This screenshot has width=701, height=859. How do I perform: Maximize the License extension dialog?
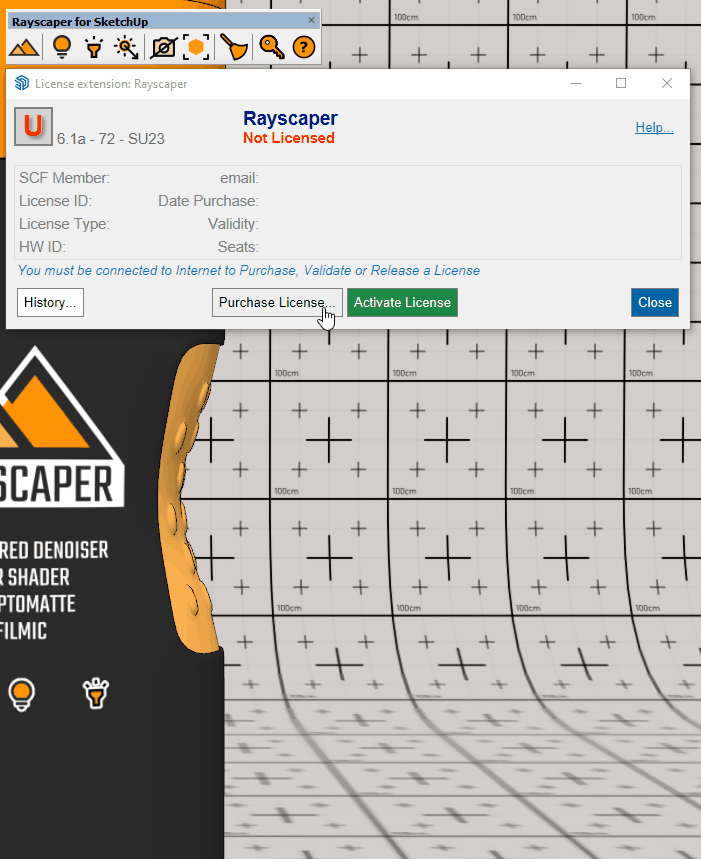(x=621, y=83)
